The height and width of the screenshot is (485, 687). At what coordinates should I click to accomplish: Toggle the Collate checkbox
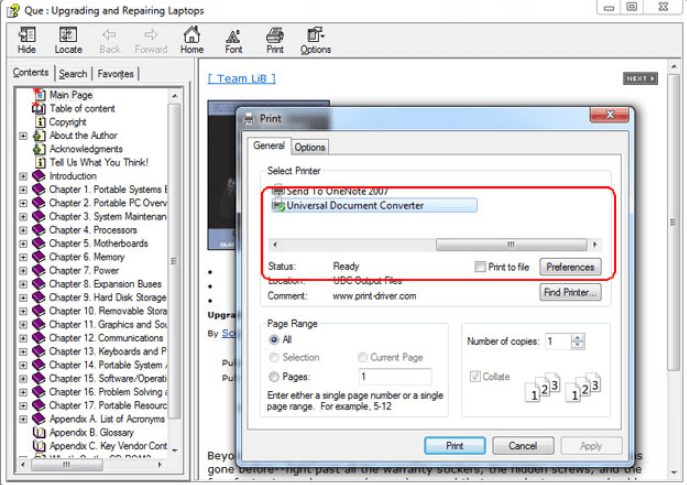click(x=475, y=376)
